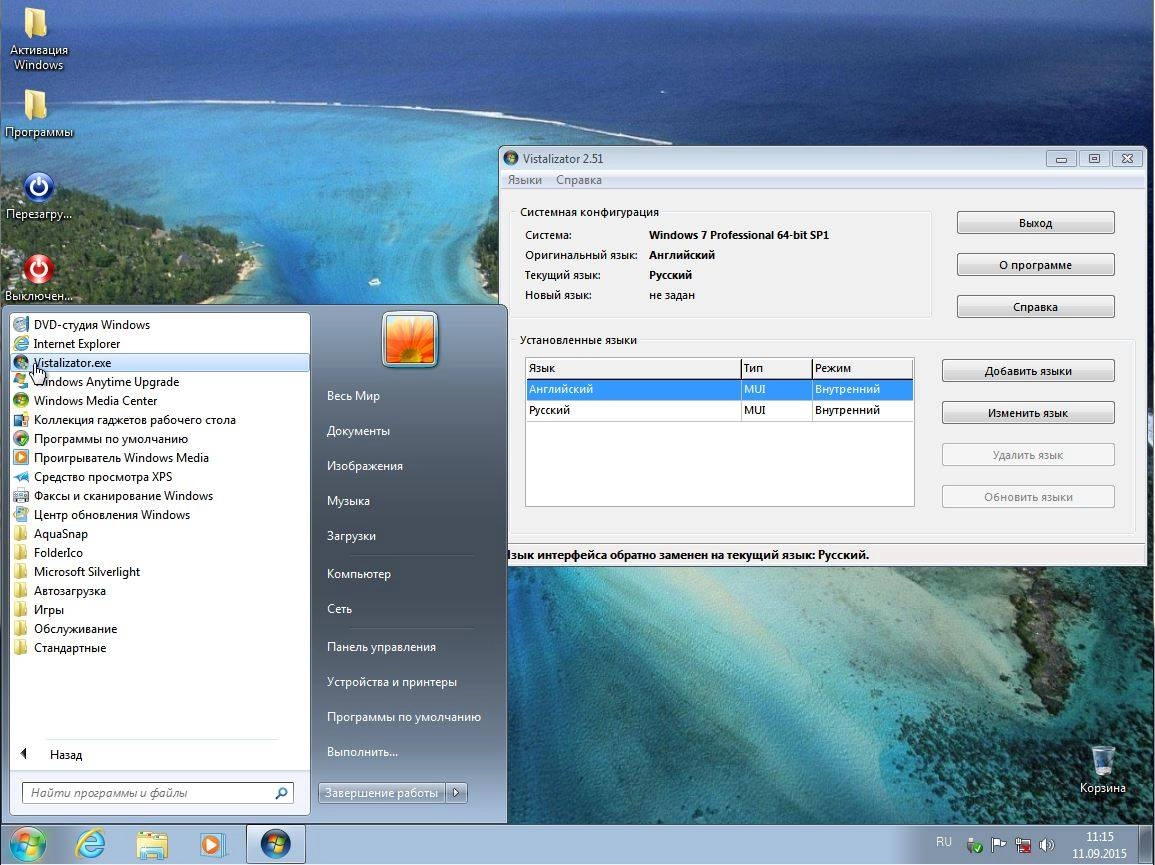This screenshot has width=1155, height=865.
Task: Click the volume speaker tray icon
Action: point(1047,845)
